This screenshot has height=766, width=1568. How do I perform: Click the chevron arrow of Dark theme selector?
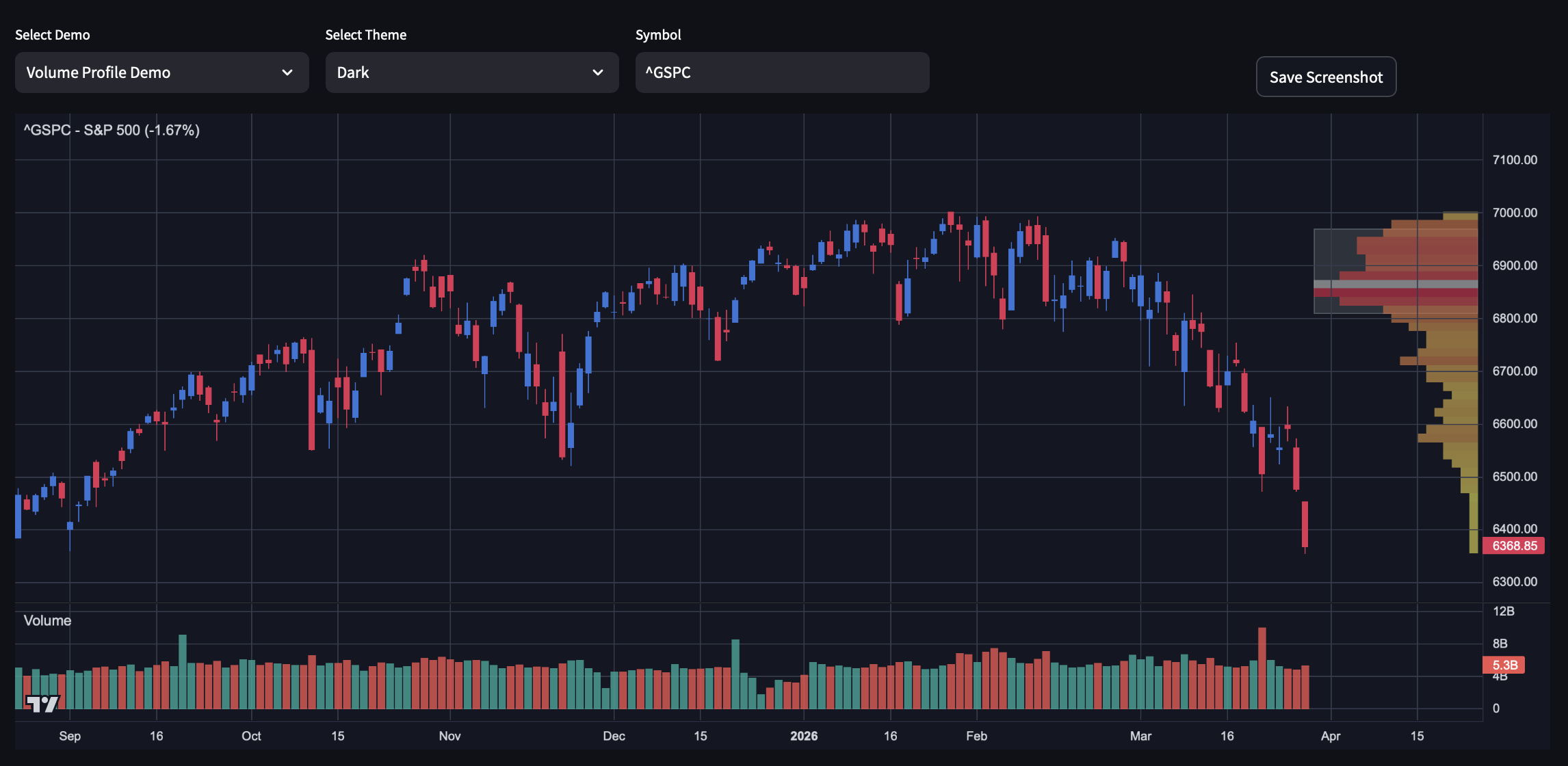coord(597,72)
